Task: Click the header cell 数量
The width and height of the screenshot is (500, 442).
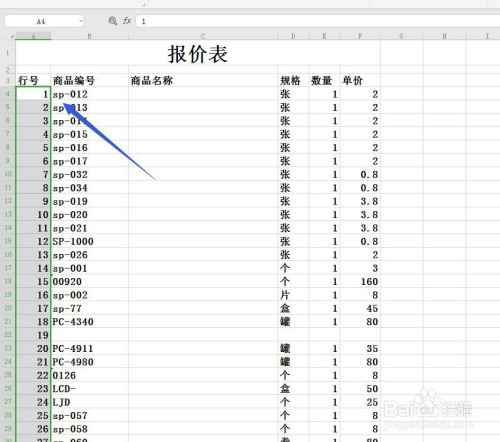Action: [324, 80]
